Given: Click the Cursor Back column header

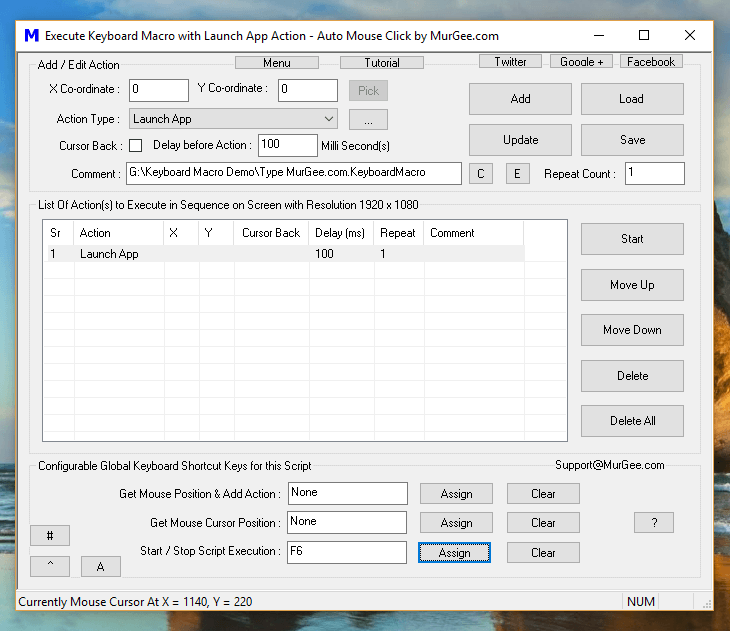Looking at the screenshot, I should click(x=271, y=233).
